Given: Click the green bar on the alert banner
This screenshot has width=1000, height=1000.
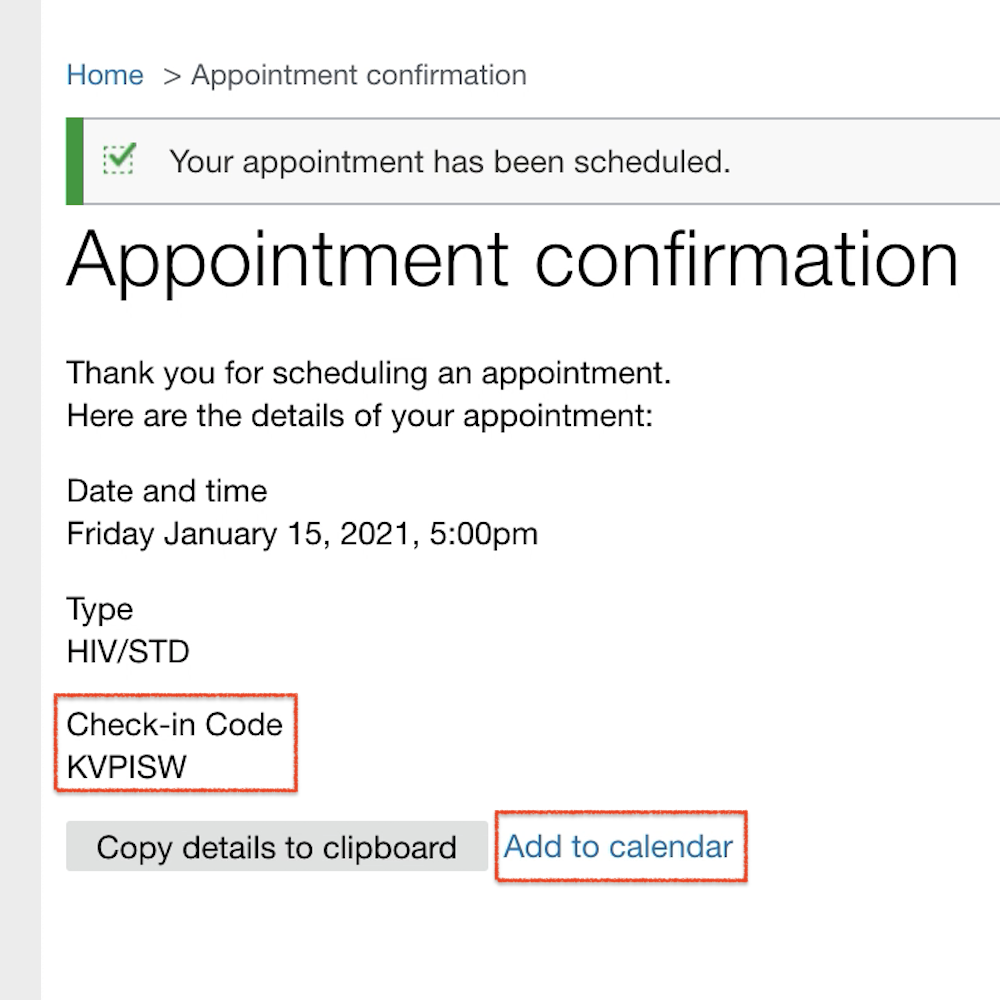Looking at the screenshot, I should click(x=75, y=161).
